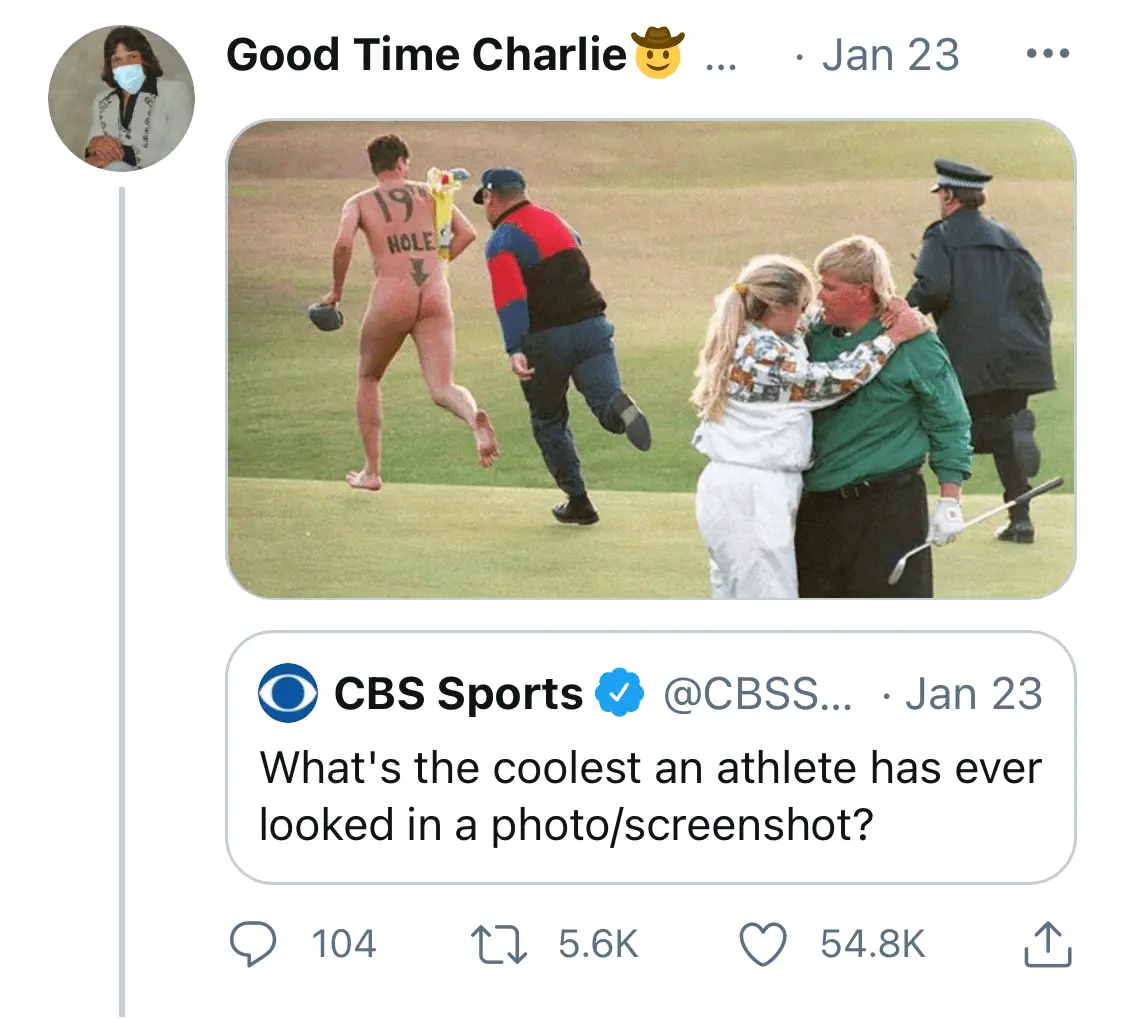
Task: Like the tweet with the heart icon
Action: 763,944
